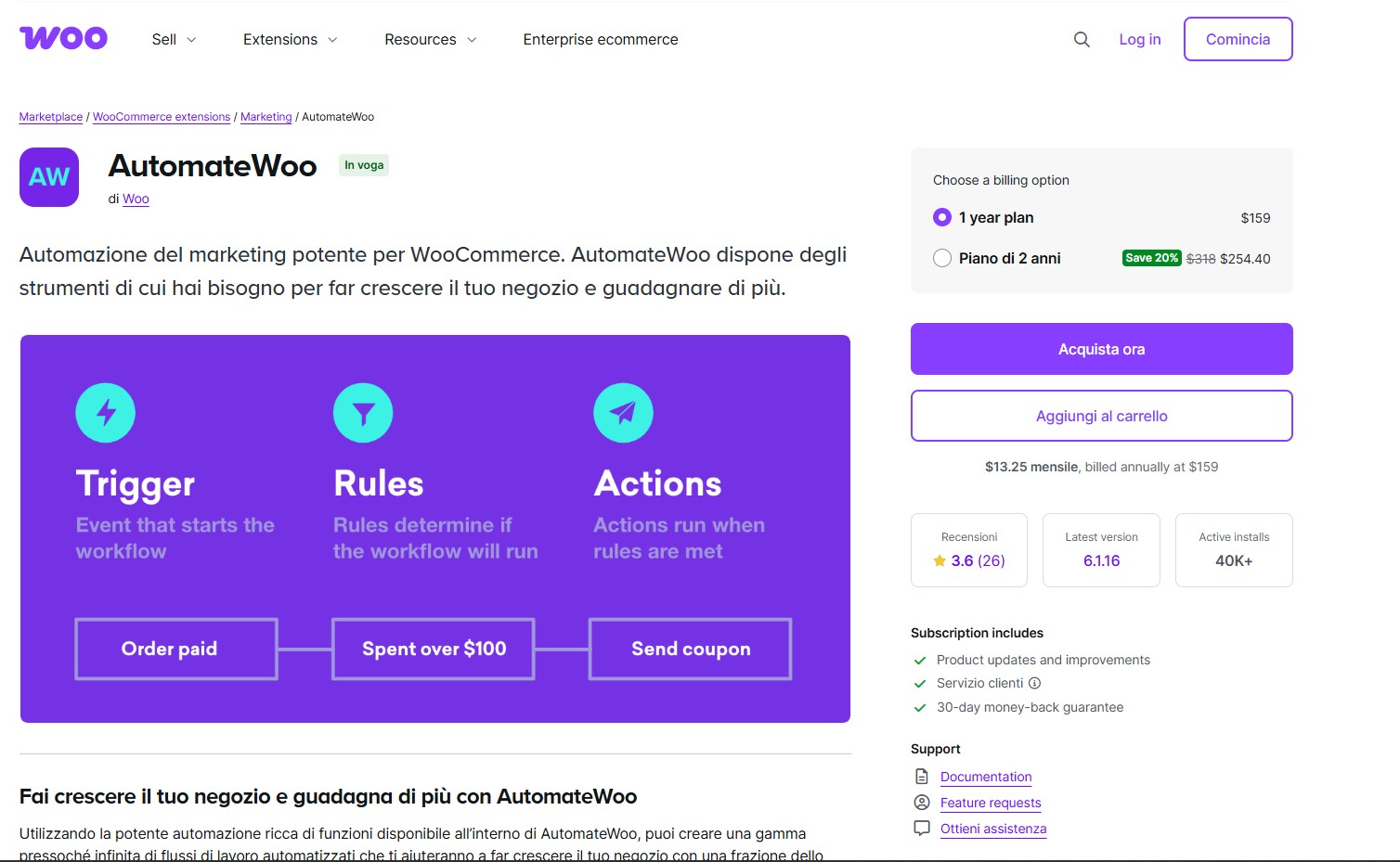This screenshot has height=862, width=1400.
Task: Click the Aggiungi al carrello button
Action: point(1102,416)
